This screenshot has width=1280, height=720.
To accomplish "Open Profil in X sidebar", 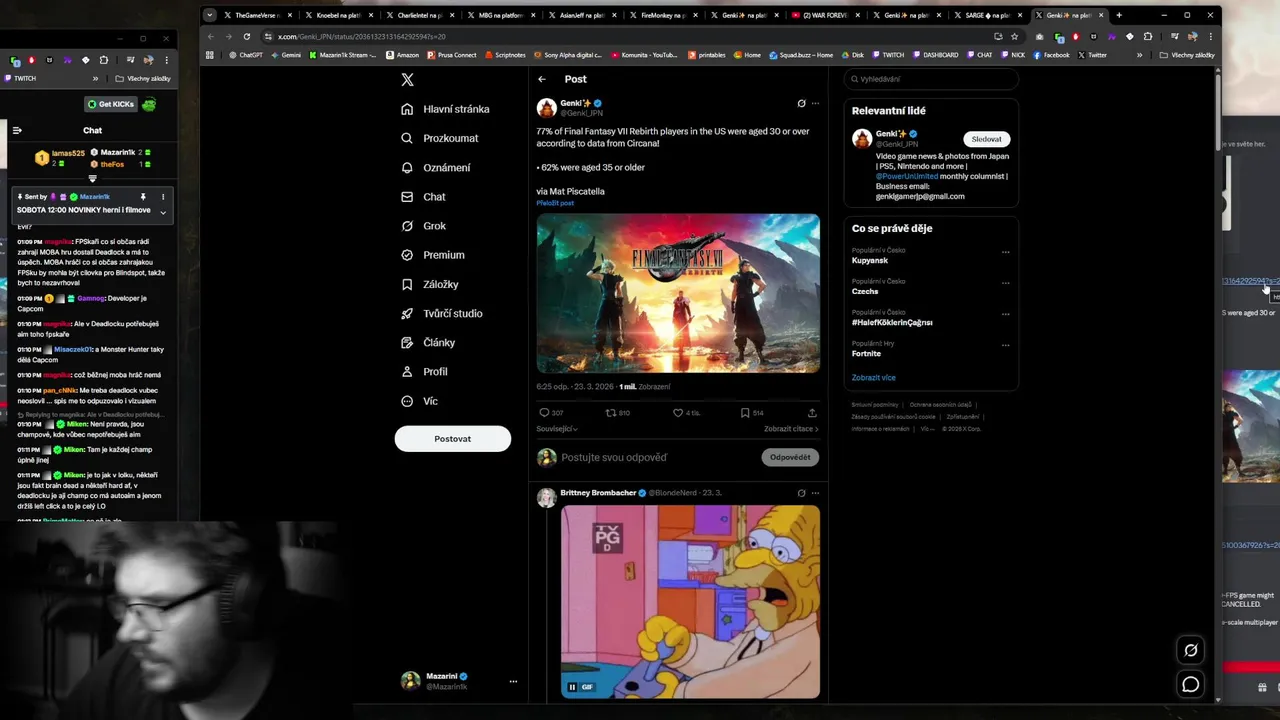I will point(424,371).
